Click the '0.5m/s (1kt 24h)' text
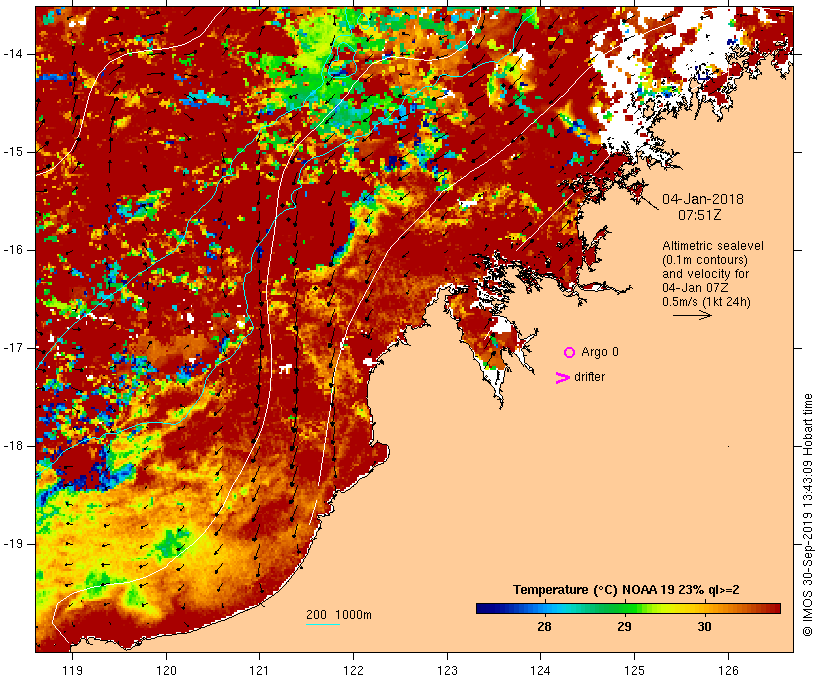The width and height of the screenshot is (820, 680). (x=706, y=302)
